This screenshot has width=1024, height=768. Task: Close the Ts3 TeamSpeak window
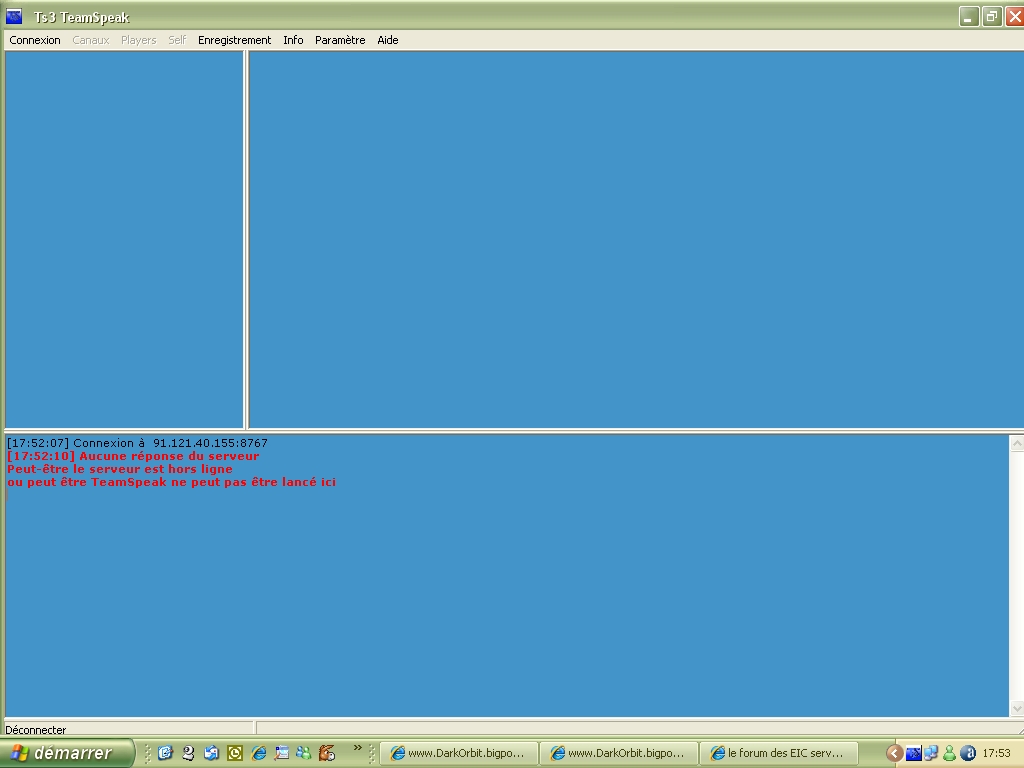coord(1014,16)
